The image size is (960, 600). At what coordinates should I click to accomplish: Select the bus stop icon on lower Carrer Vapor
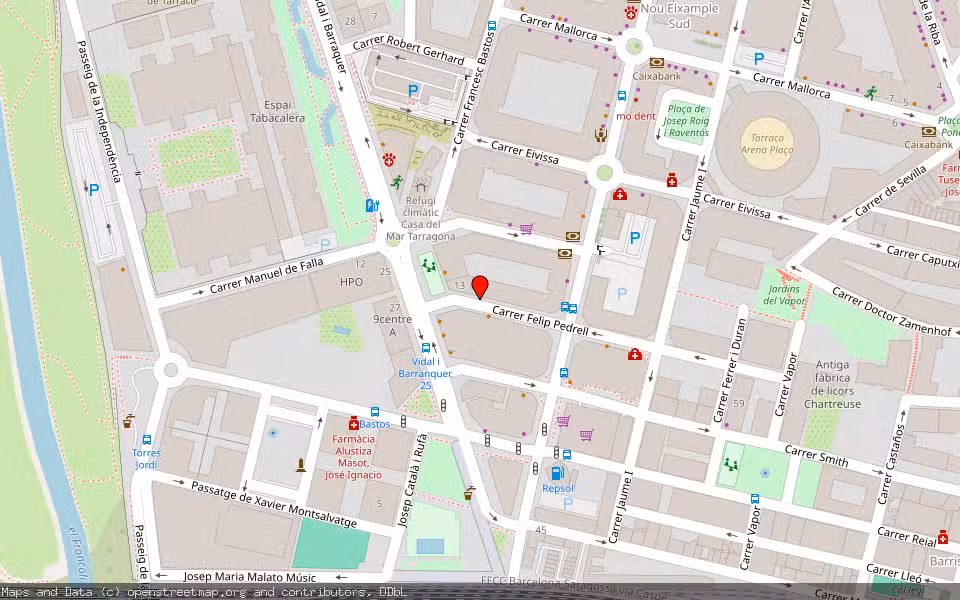coord(755,499)
